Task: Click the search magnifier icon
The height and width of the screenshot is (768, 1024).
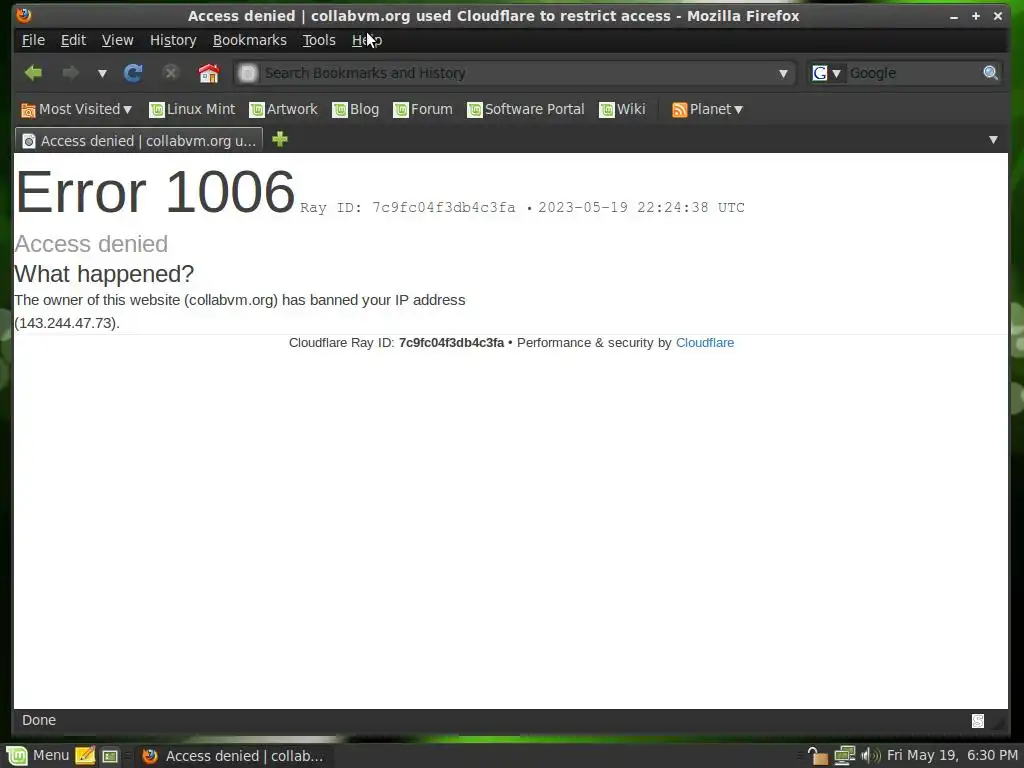Action: point(991,73)
